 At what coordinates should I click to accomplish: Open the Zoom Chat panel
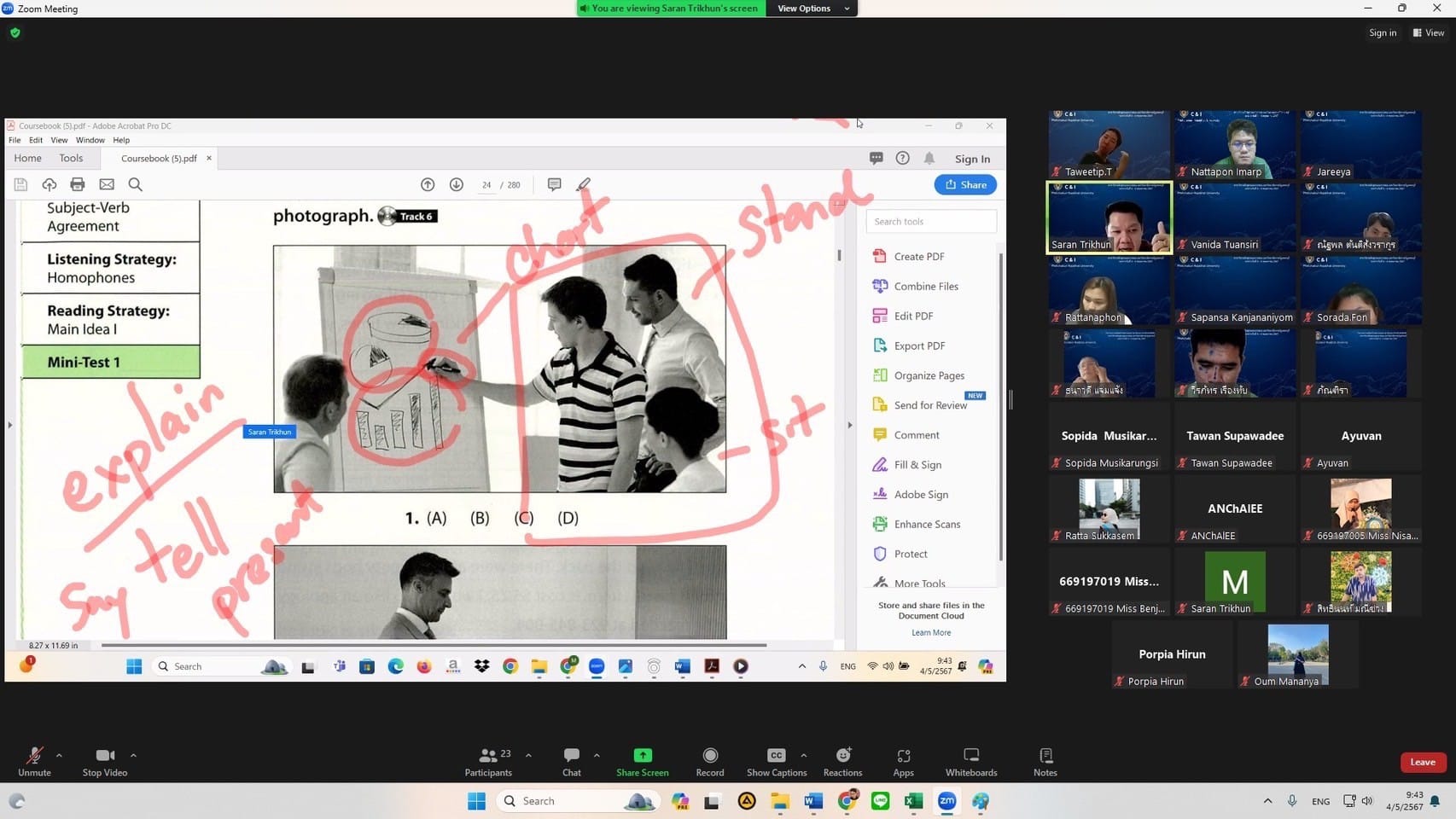tap(571, 761)
